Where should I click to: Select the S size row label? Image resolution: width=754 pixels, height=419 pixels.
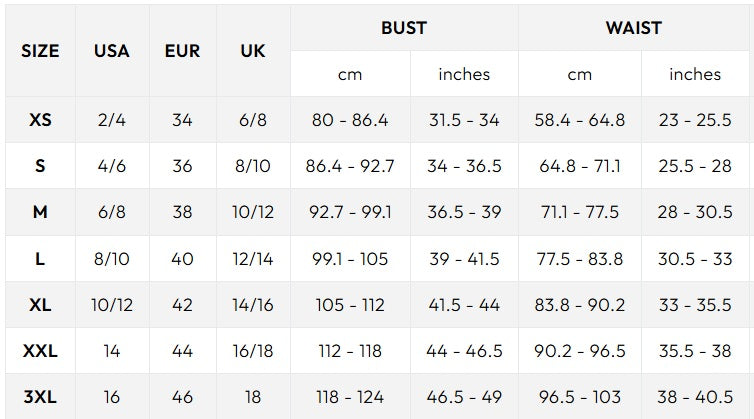pos(40,166)
